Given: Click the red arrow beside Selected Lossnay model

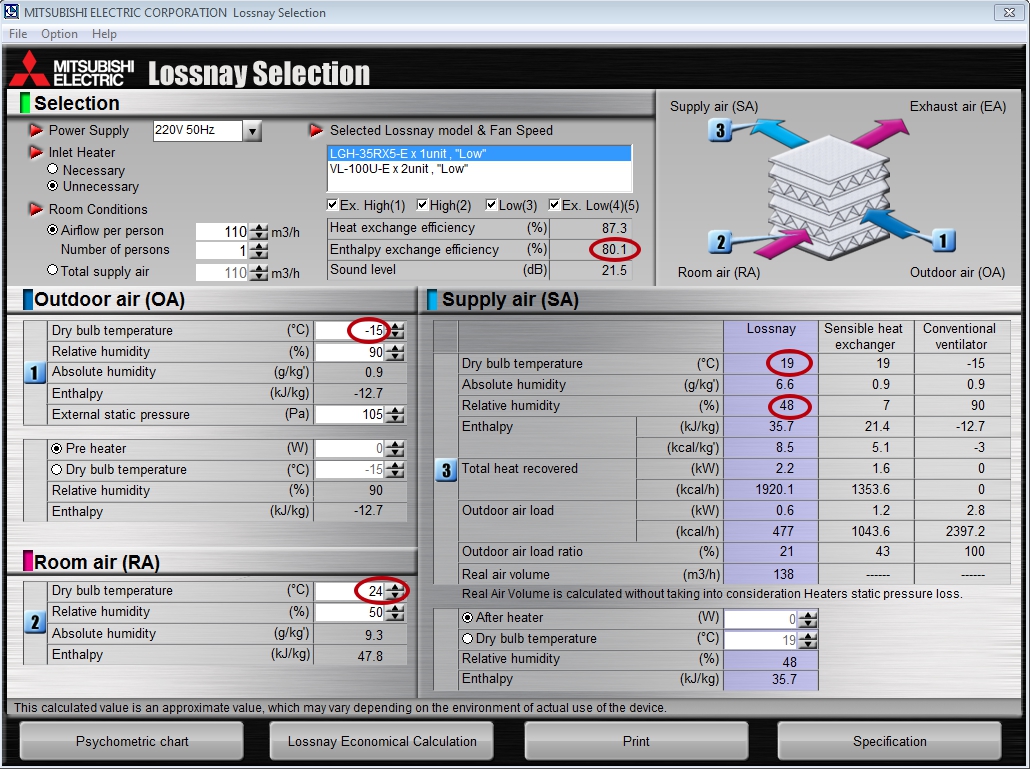Looking at the screenshot, I should 316,130.
